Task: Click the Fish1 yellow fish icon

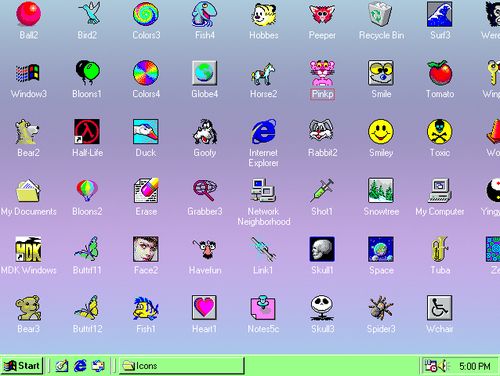Action: (146, 308)
